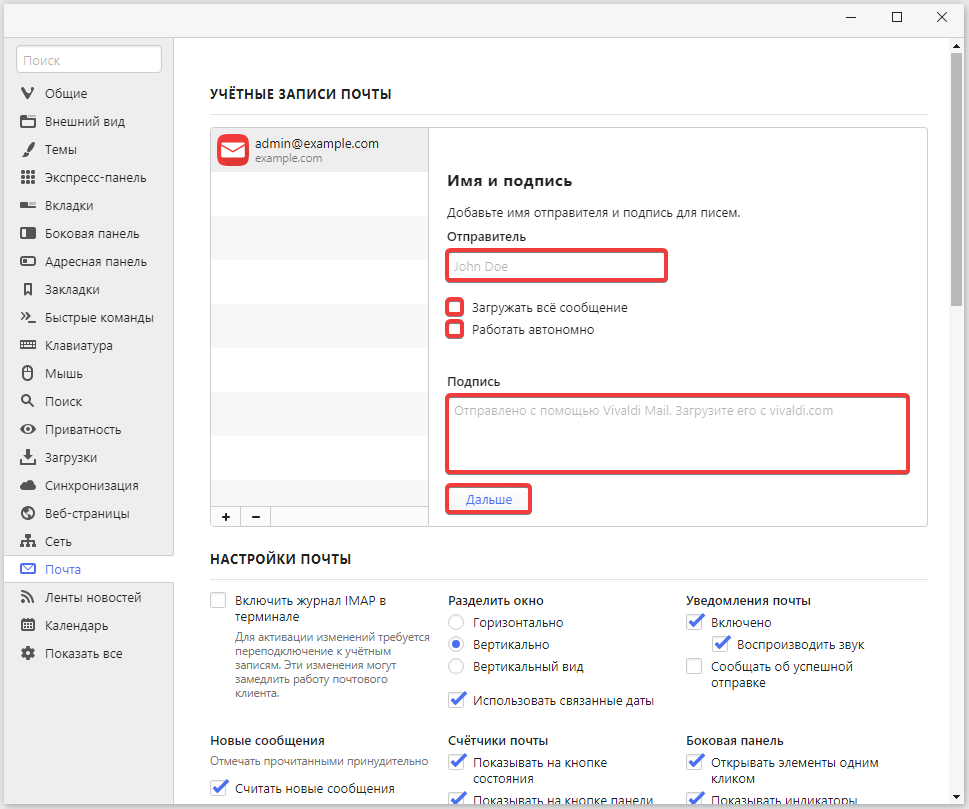Select the 'Горизонтально' split window radio

(x=456, y=623)
